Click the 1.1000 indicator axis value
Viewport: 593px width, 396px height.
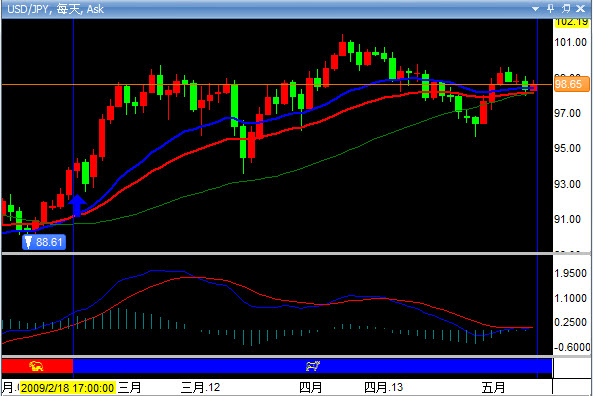[x=570, y=298]
